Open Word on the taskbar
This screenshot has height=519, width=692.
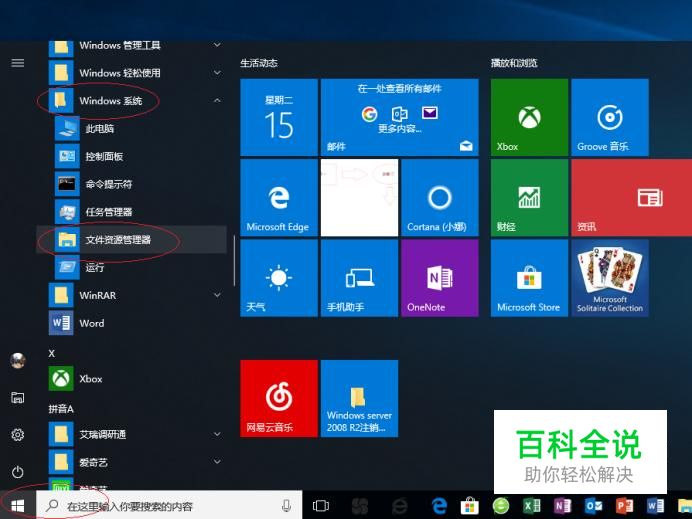(655, 506)
